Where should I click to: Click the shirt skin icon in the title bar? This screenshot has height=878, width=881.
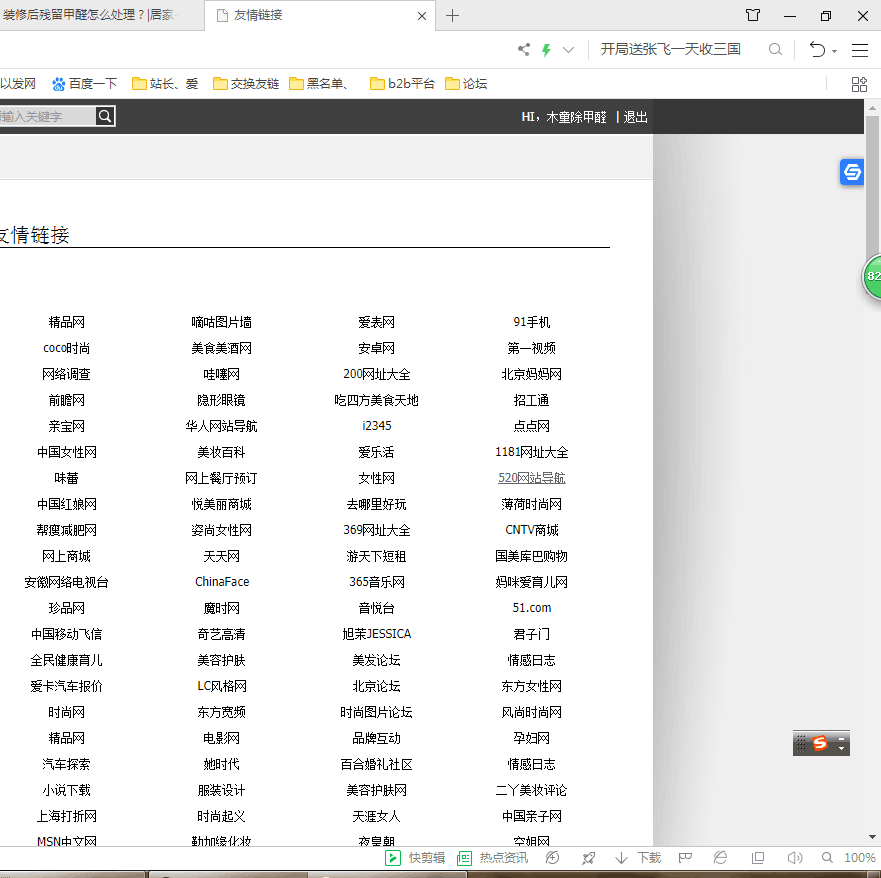pyautogui.click(x=753, y=15)
